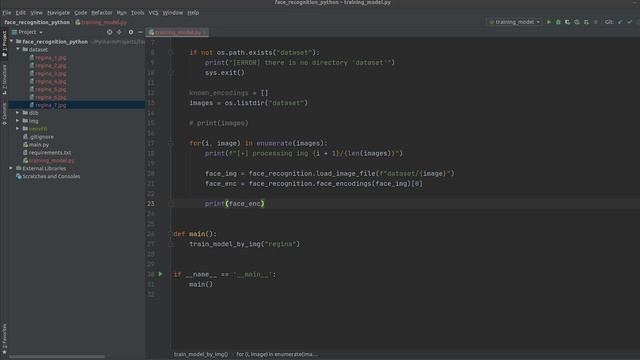Run training_model with coverage
This screenshot has width=640, height=360.
click(567, 22)
